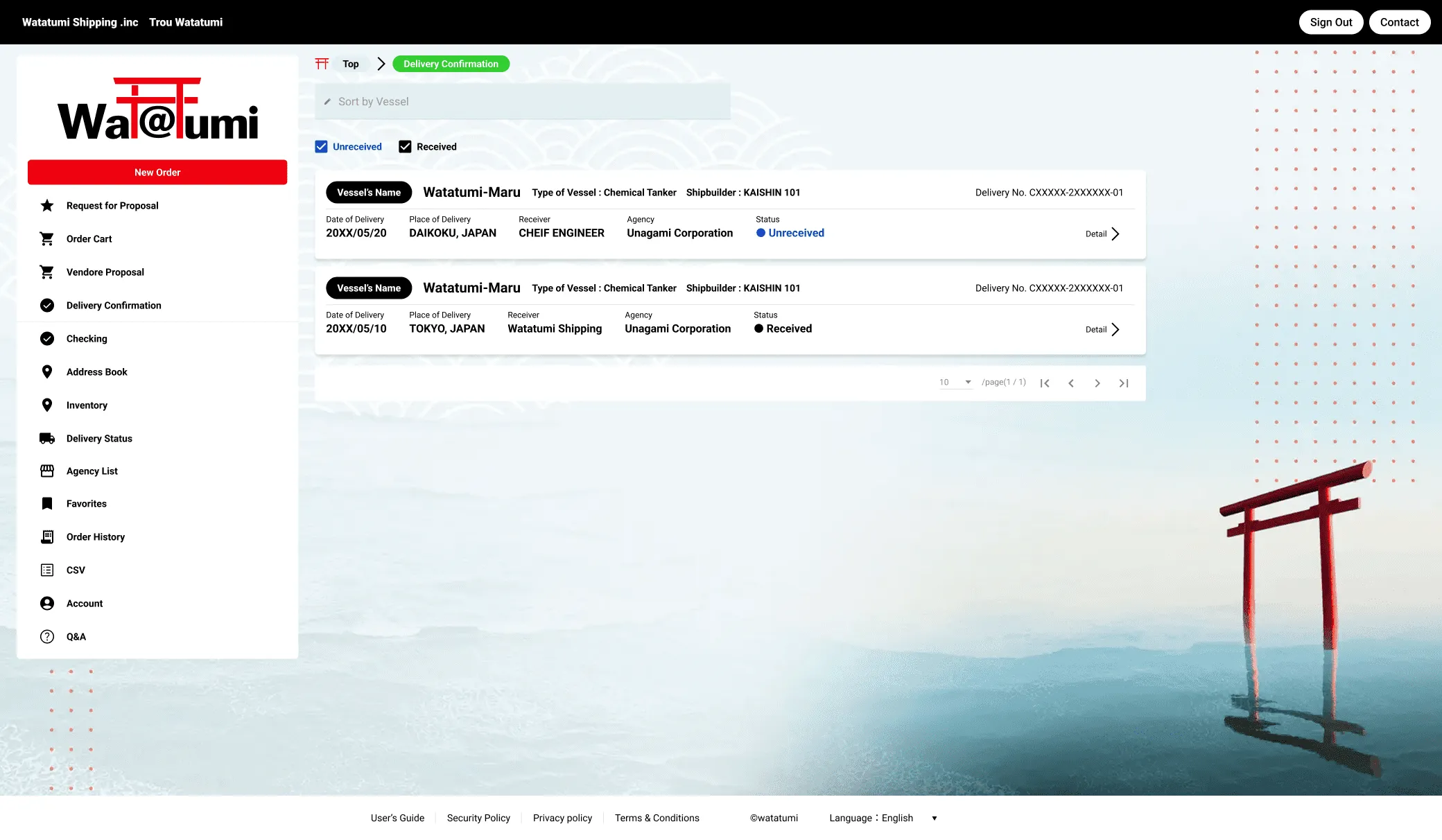
Task: Uncheck the Received filter checkbox
Action: point(405,147)
